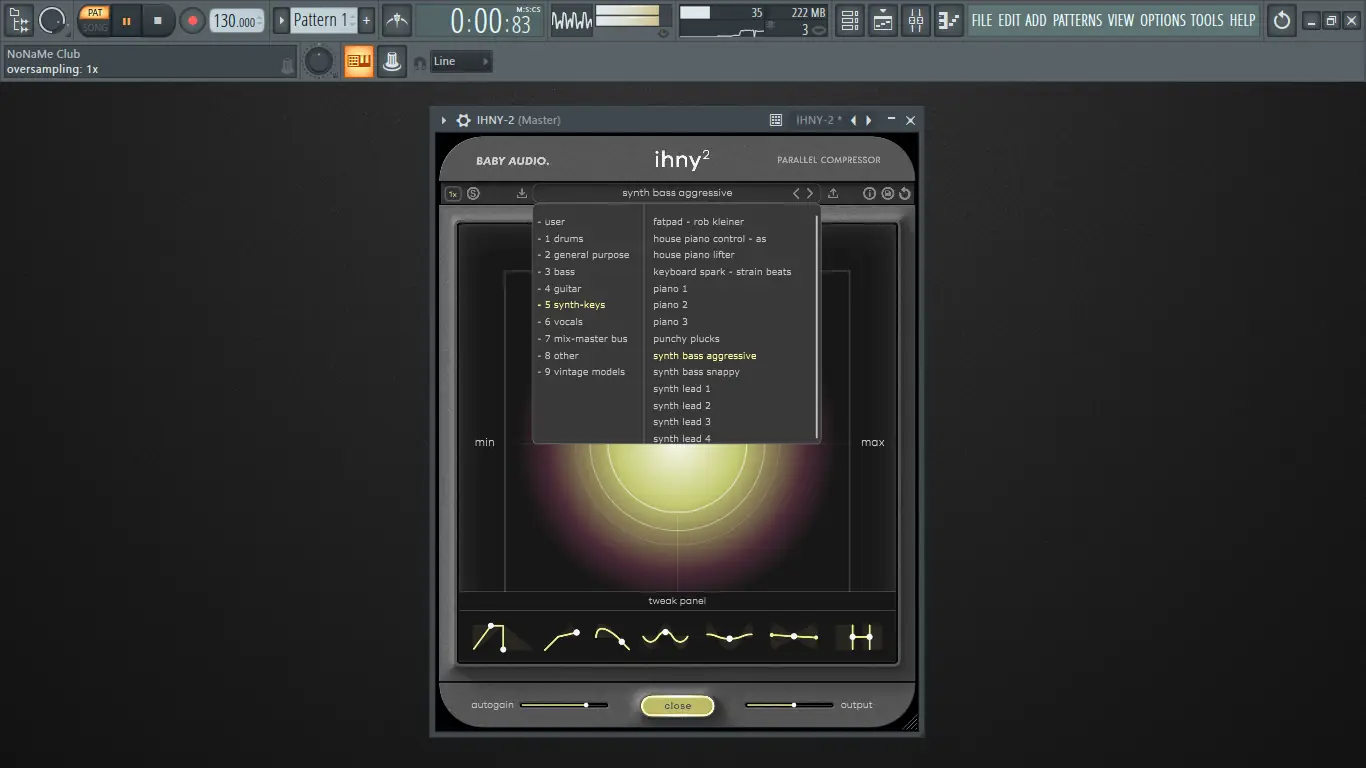Click the solo 'S' circle icon in IHNY-2
This screenshot has height=768, width=1366.
(x=473, y=193)
